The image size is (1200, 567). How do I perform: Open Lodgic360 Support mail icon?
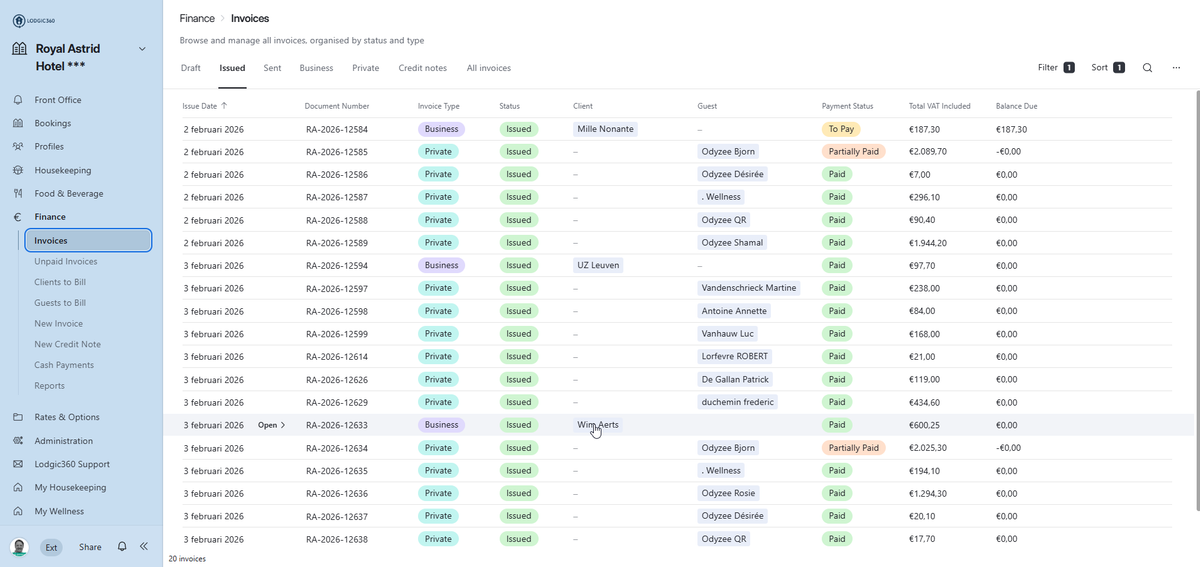[18, 464]
